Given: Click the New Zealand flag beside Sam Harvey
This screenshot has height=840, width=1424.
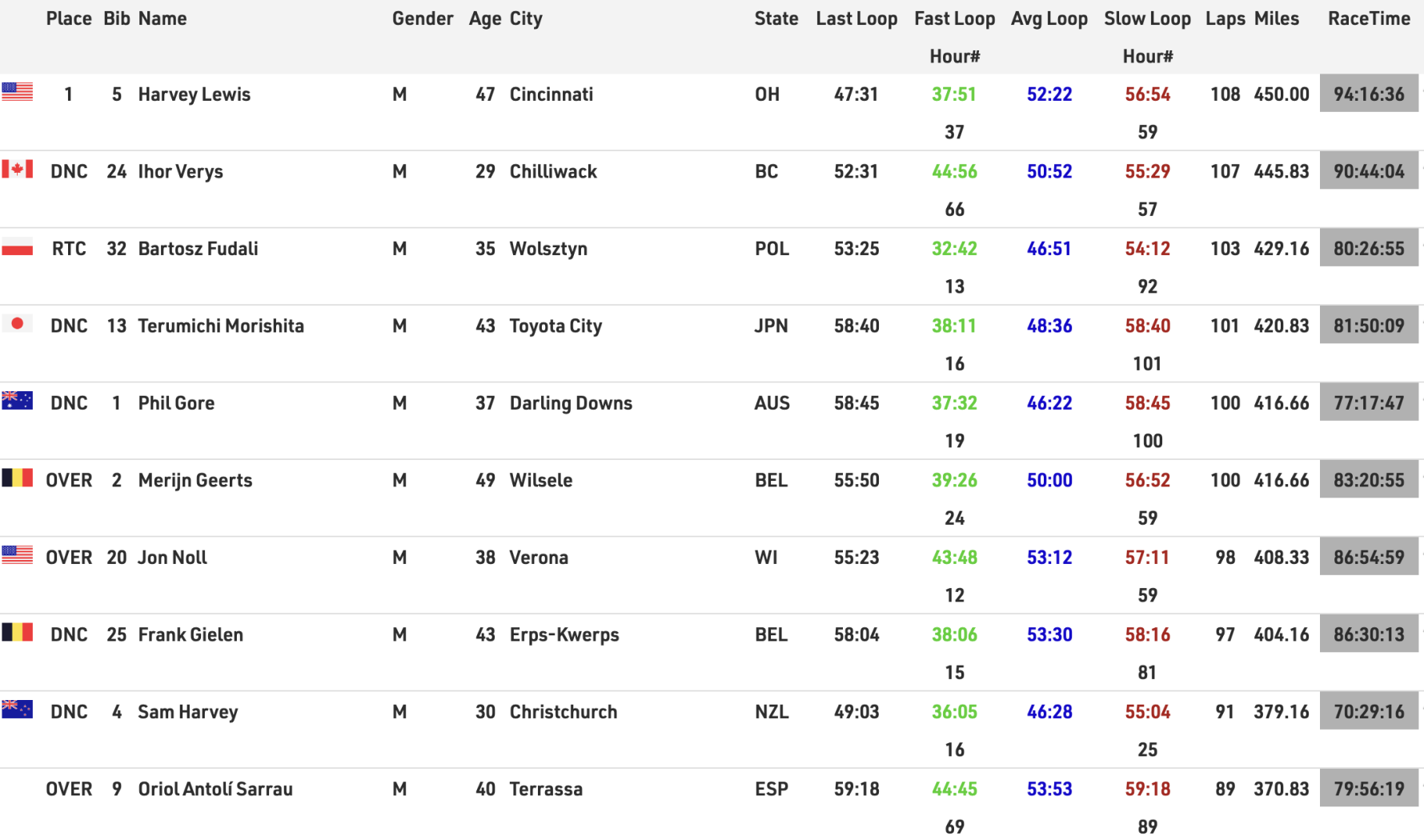Looking at the screenshot, I should pos(17,709).
